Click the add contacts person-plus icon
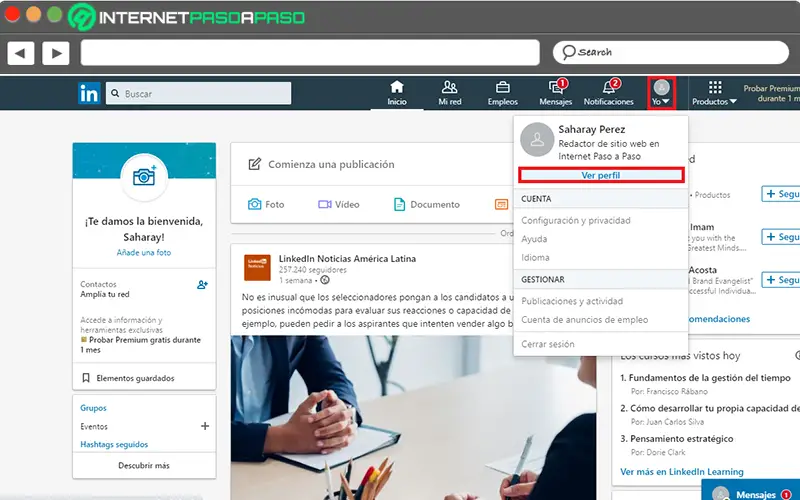Screen dimensions: 800x500 click(x=202, y=285)
